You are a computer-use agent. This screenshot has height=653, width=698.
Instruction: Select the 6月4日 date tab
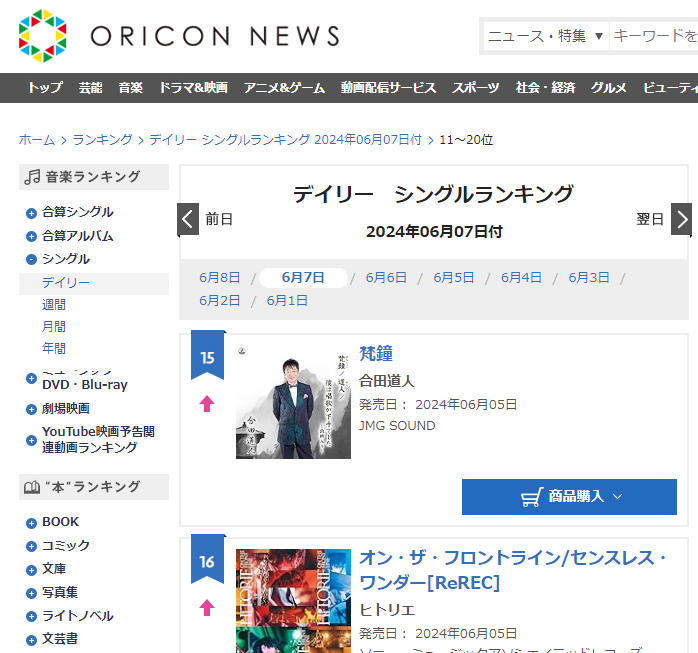(521, 278)
